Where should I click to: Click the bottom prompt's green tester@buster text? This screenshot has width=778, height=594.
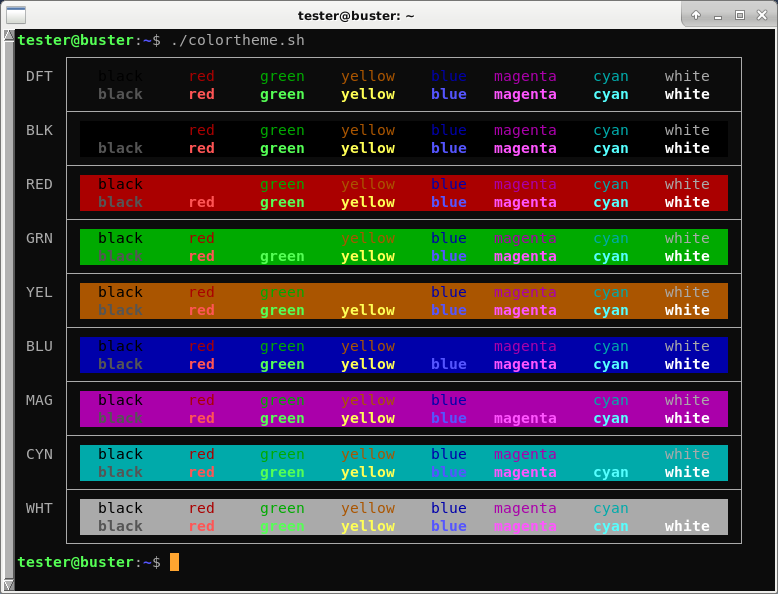tap(75, 562)
